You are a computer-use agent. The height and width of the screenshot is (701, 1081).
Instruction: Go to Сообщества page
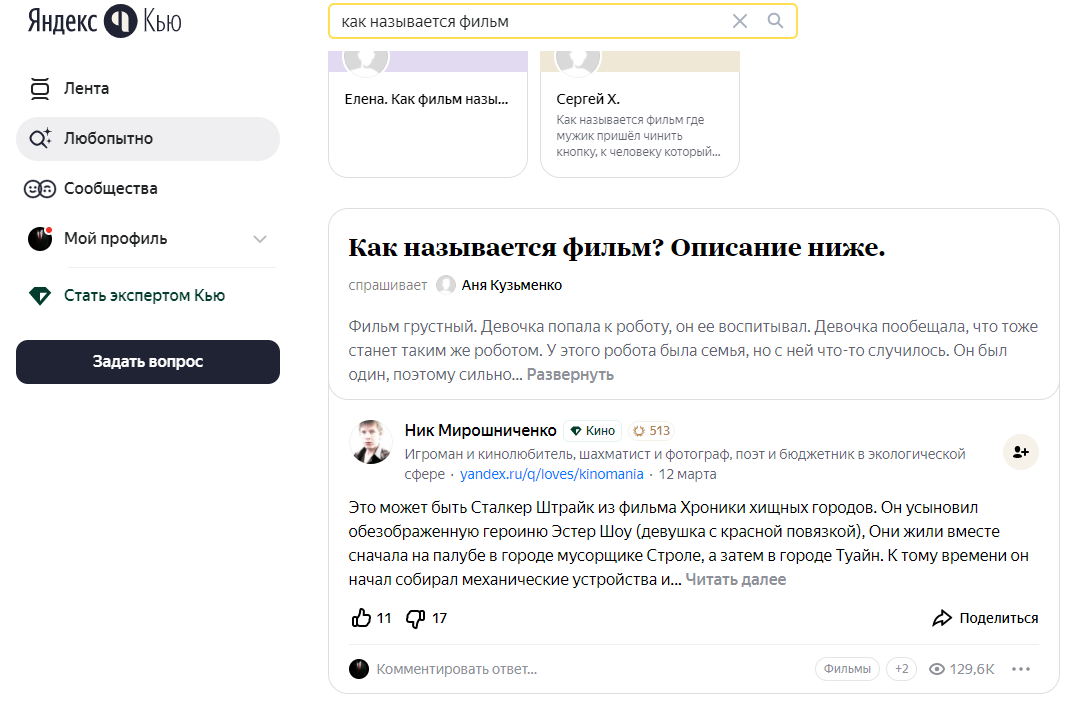click(110, 188)
